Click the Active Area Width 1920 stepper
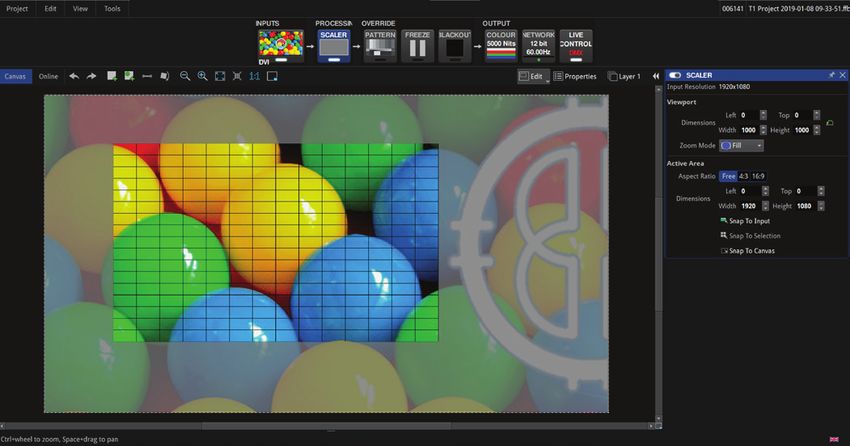This screenshot has height=446, width=850. tap(765, 206)
